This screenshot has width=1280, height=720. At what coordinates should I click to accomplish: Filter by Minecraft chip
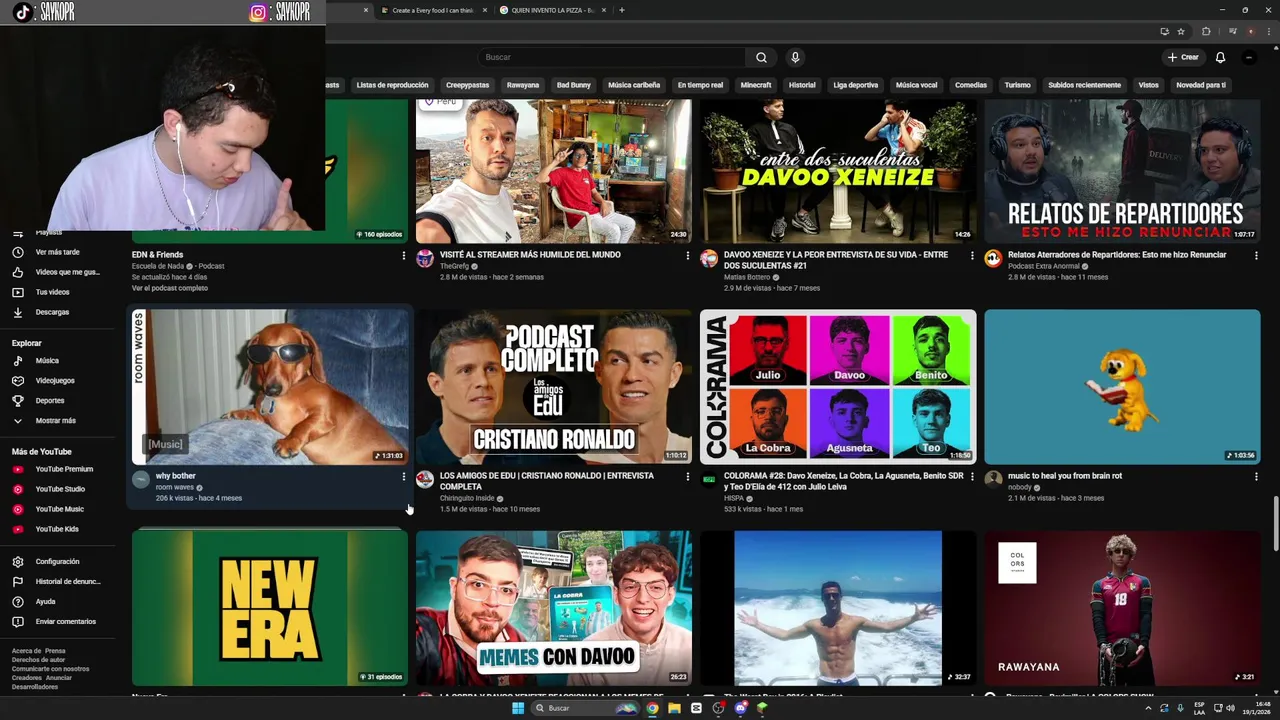point(756,85)
